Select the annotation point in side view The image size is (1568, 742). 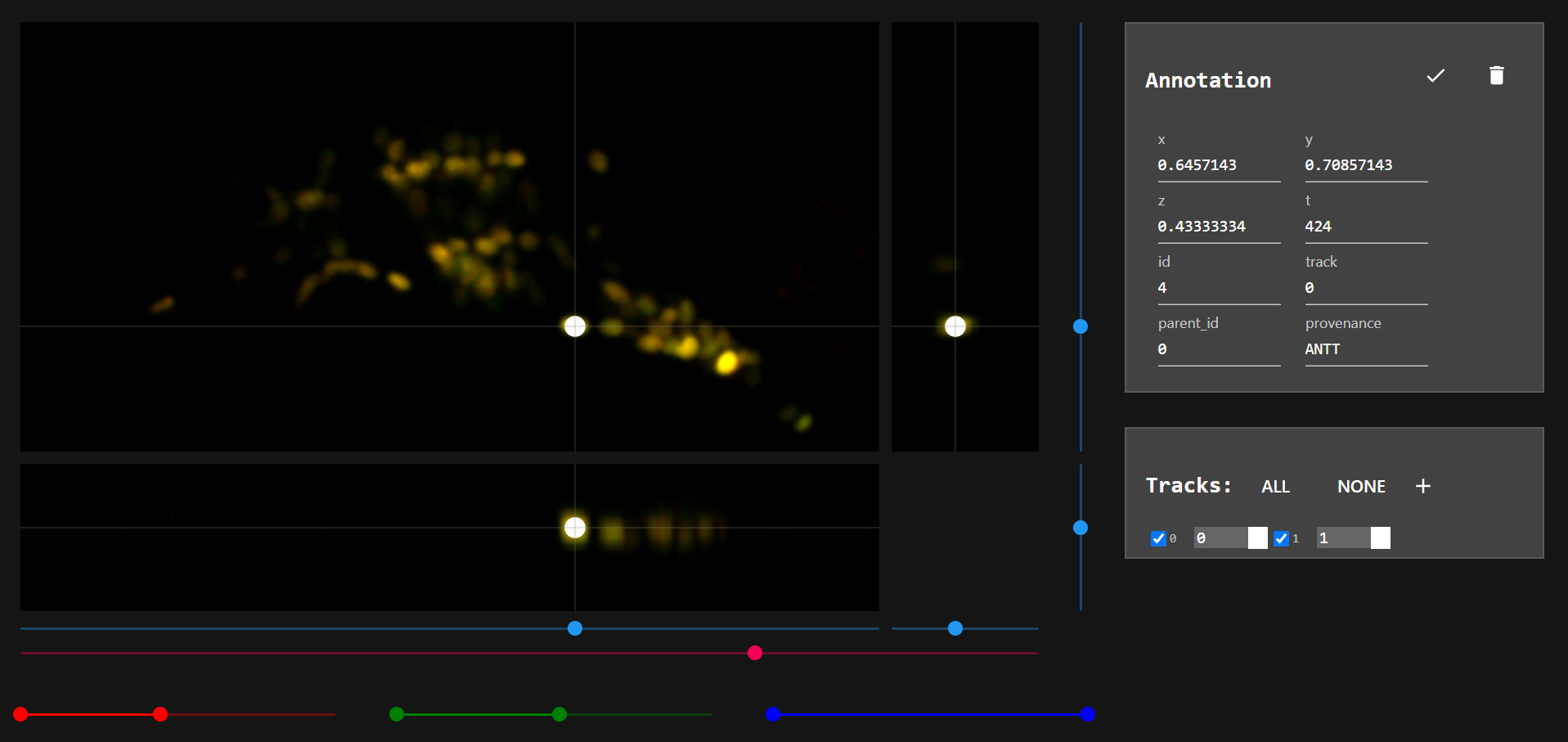(955, 326)
